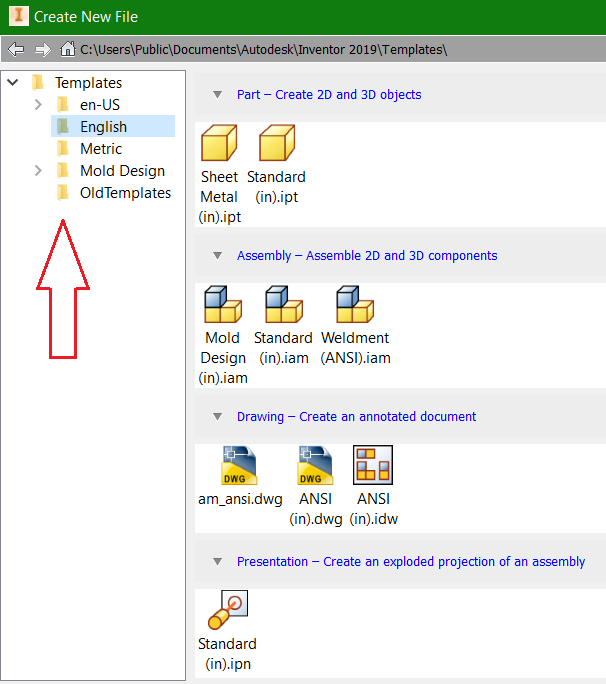606x684 pixels.
Task: Collapse the Templates tree node
Action: [x=13, y=82]
